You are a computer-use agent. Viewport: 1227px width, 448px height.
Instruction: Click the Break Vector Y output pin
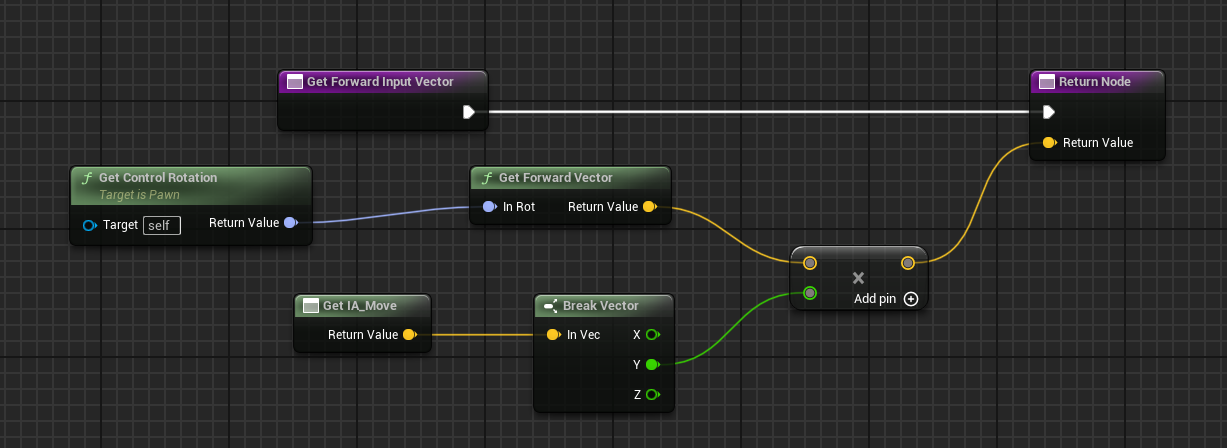click(x=652, y=365)
